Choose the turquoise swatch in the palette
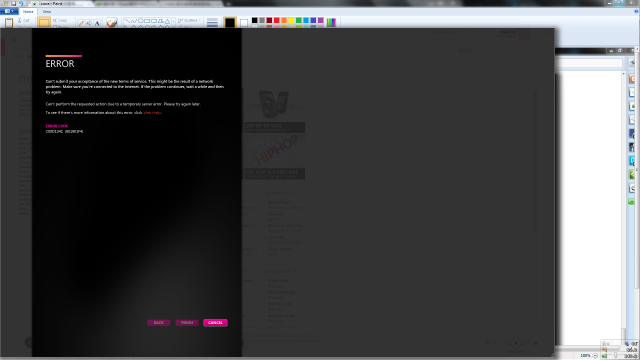Viewport: 640px width, 360px height. coord(306,20)
